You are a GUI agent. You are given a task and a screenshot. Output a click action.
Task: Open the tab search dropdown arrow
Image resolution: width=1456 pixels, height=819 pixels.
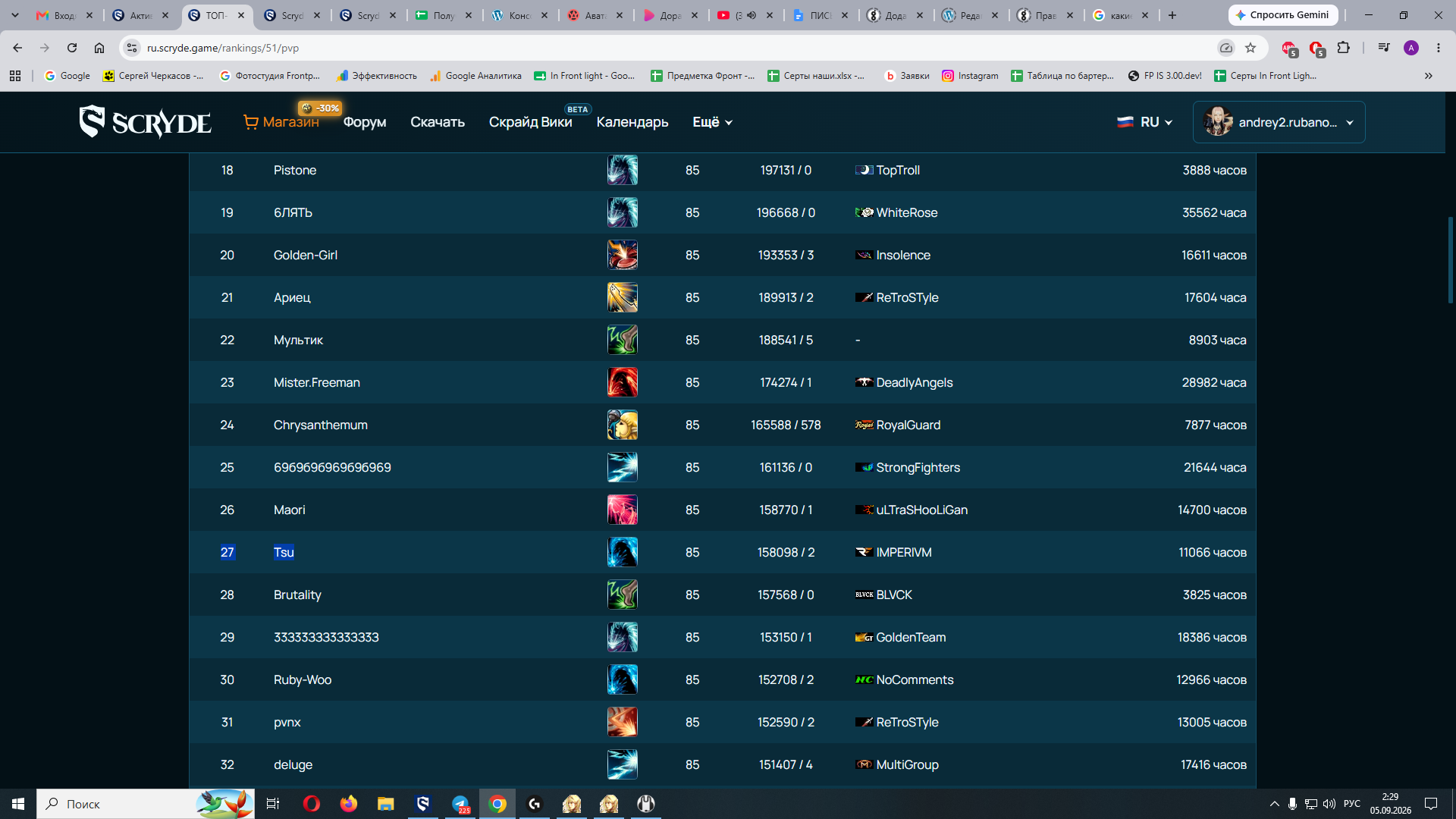pyautogui.click(x=14, y=15)
